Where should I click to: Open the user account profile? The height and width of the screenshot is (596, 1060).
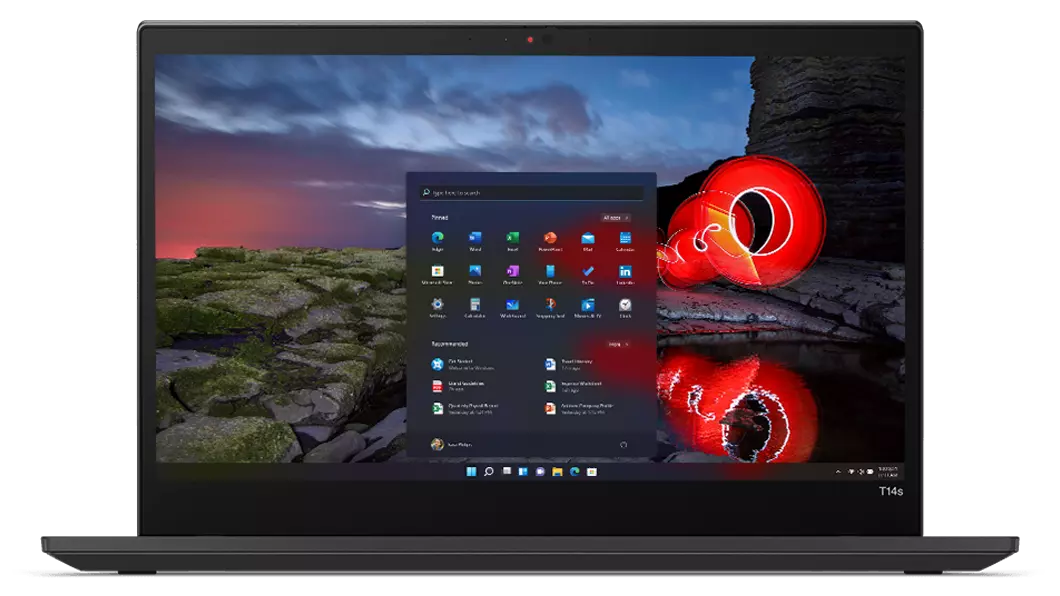438,445
